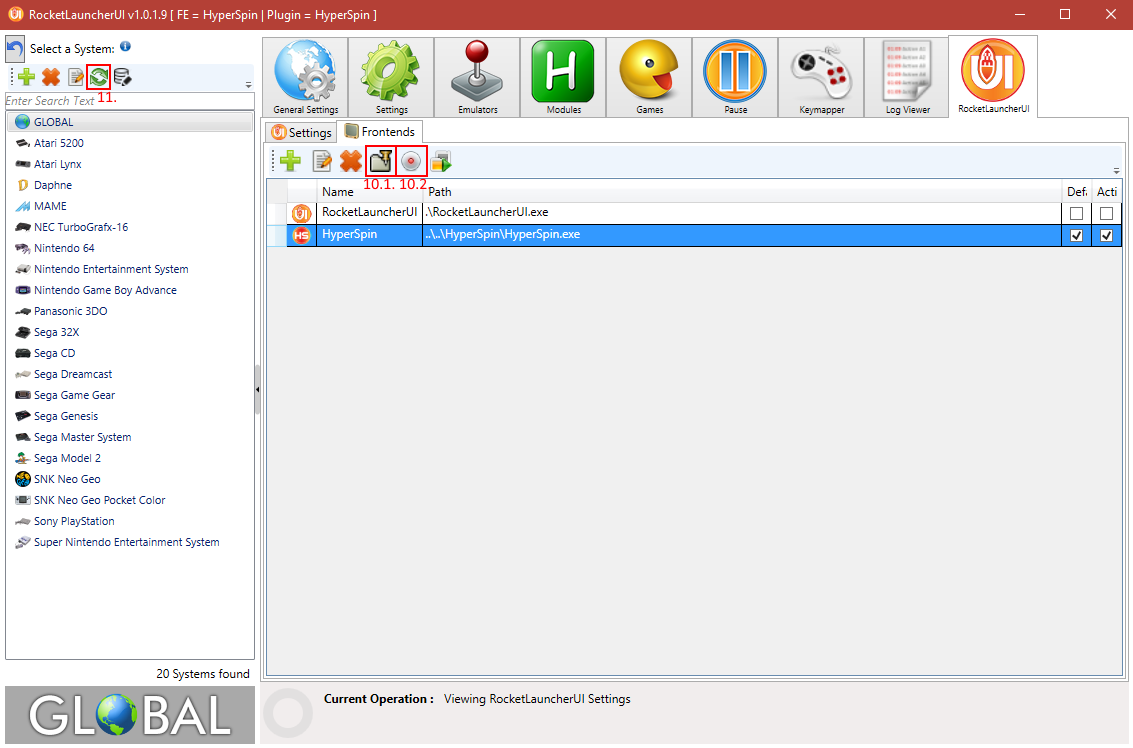Select the HyperSpin frontend name cell

point(369,235)
